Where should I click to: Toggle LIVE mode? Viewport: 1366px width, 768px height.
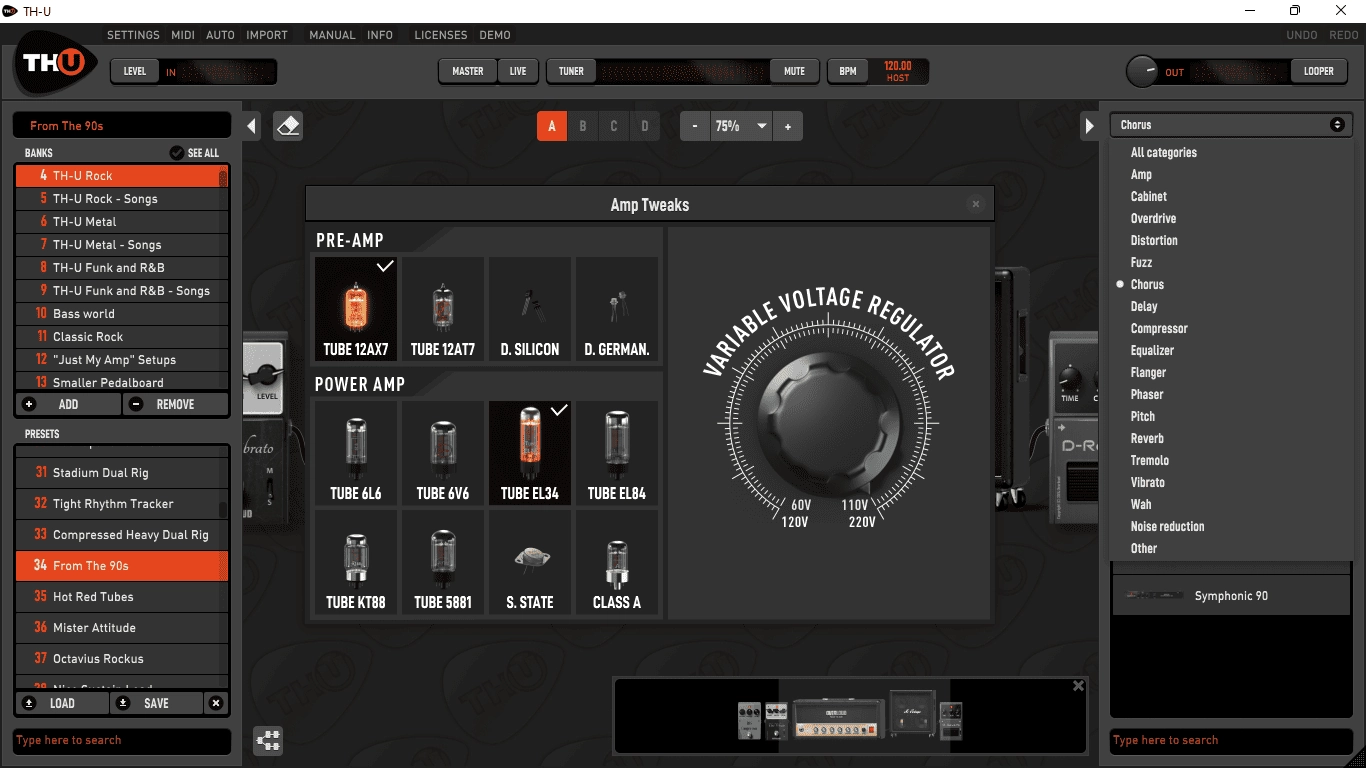point(518,71)
